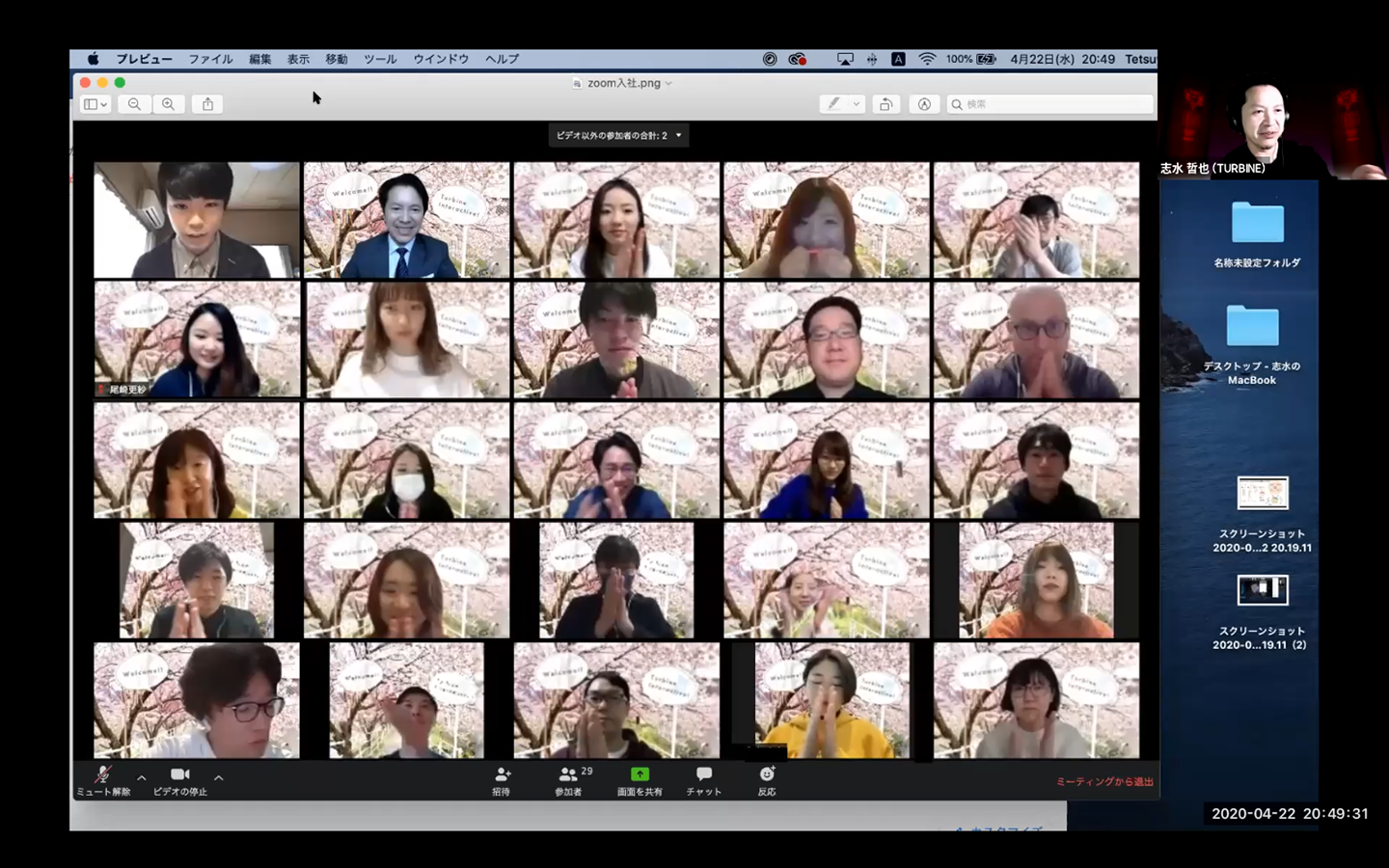Click the input source 'A' menu bar icon
This screenshot has width=1389, height=868.
click(898, 59)
